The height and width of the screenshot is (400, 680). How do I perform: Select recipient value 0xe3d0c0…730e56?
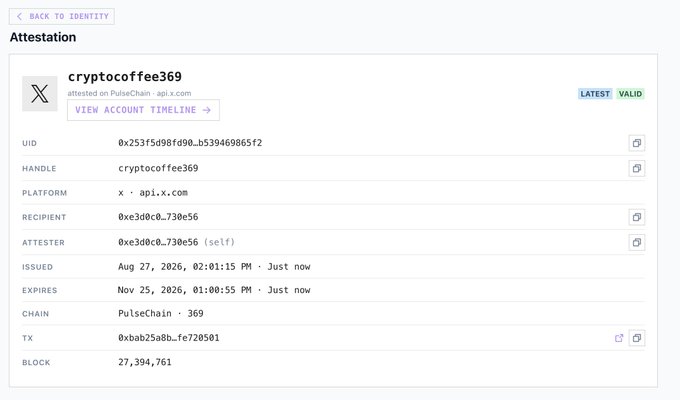(158, 217)
